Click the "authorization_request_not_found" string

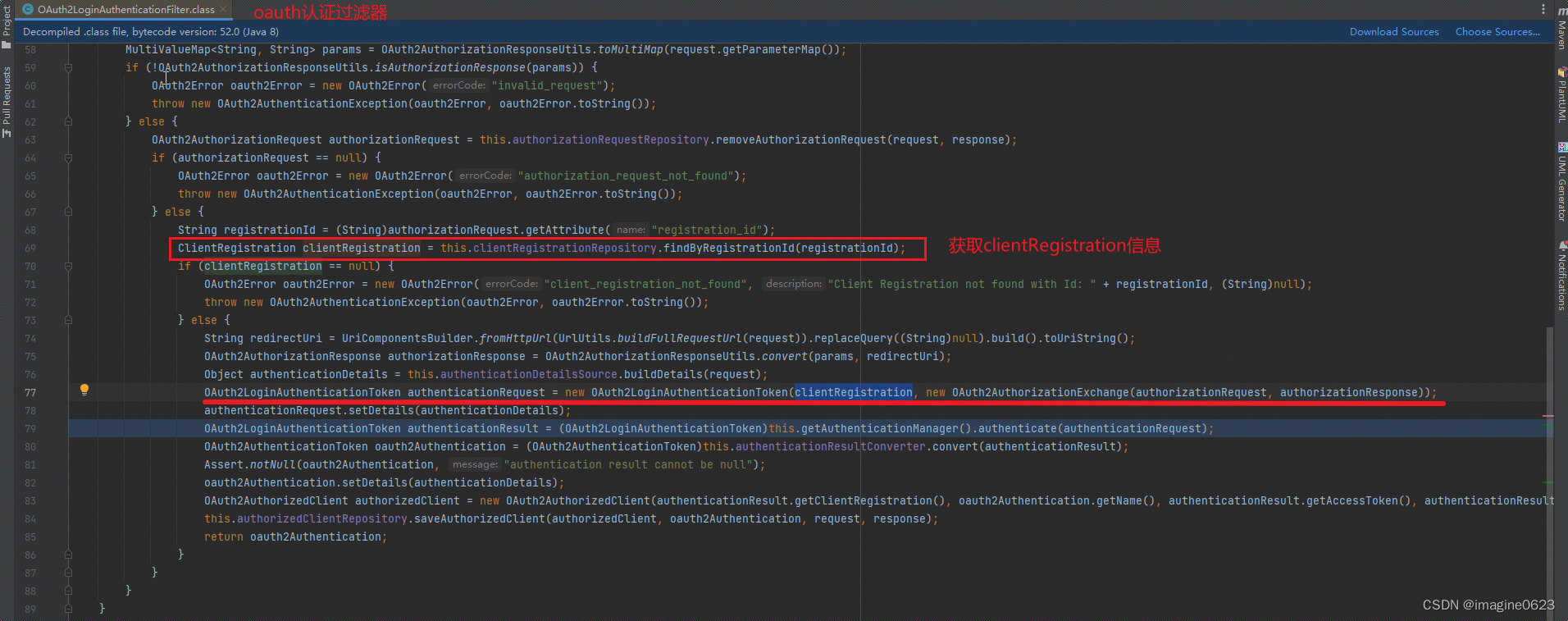627,176
